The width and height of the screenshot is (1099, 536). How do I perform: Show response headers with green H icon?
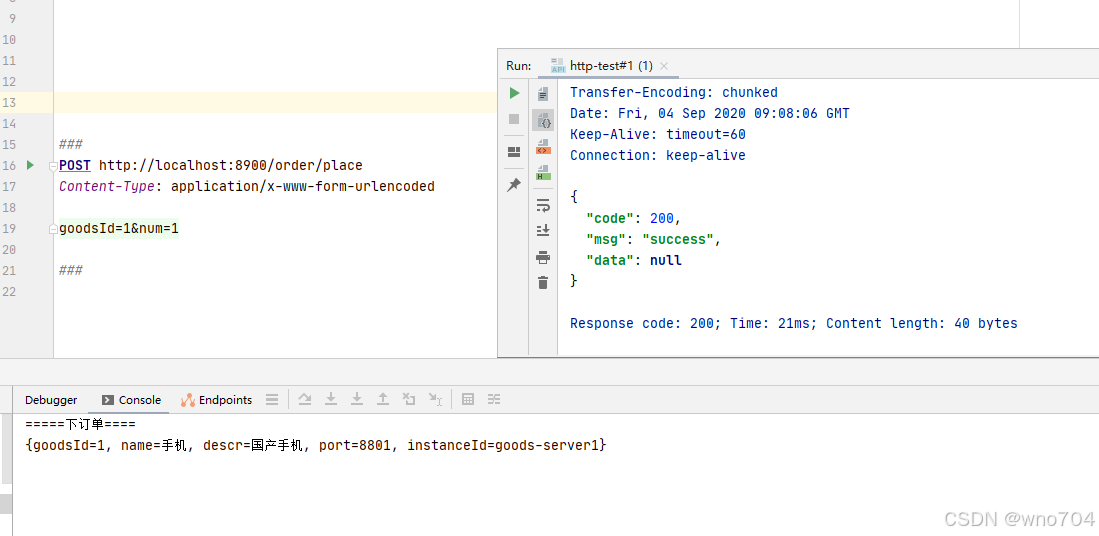coord(543,173)
